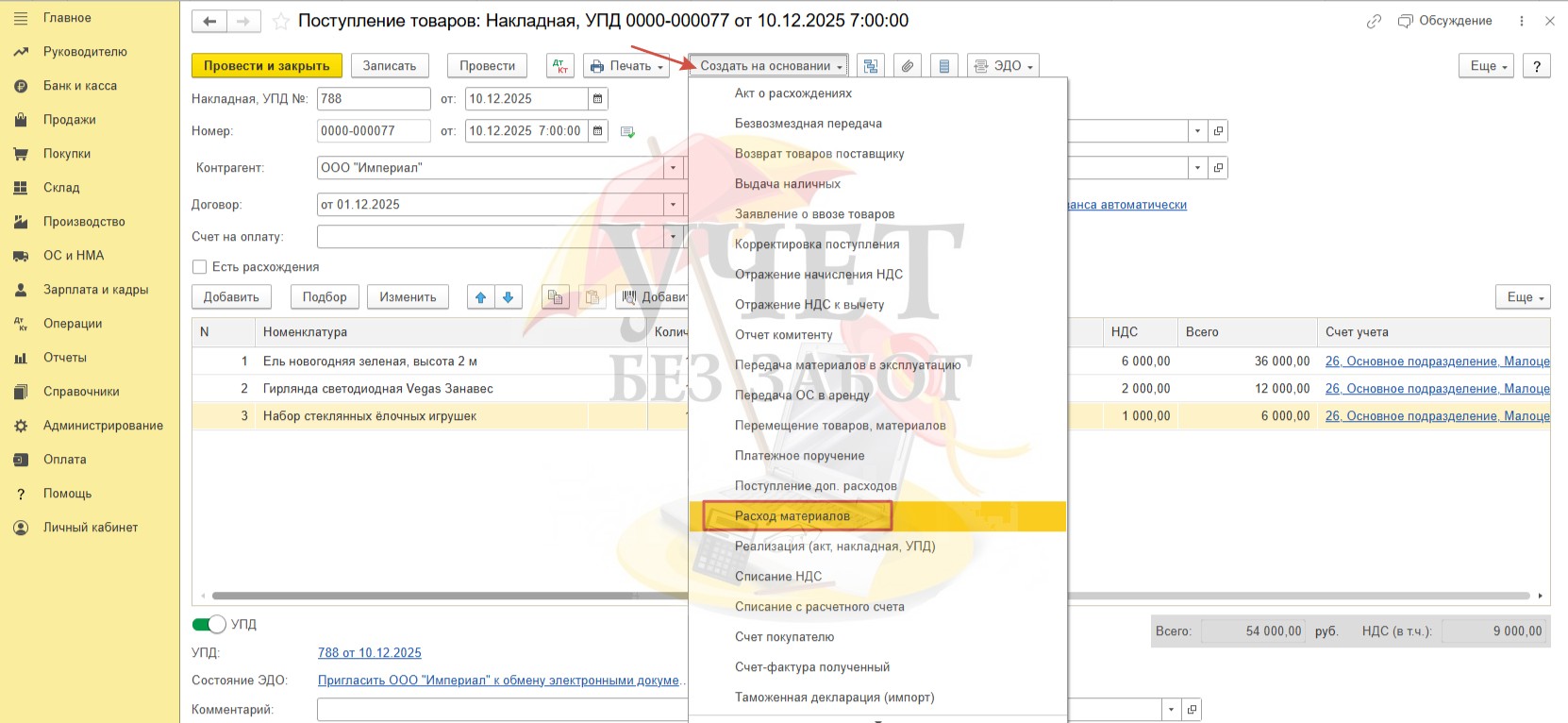Image resolution: width=1568 pixels, height=723 pixels.
Task: Expand the Контрагент dropdown list
Action: (x=674, y=168)
